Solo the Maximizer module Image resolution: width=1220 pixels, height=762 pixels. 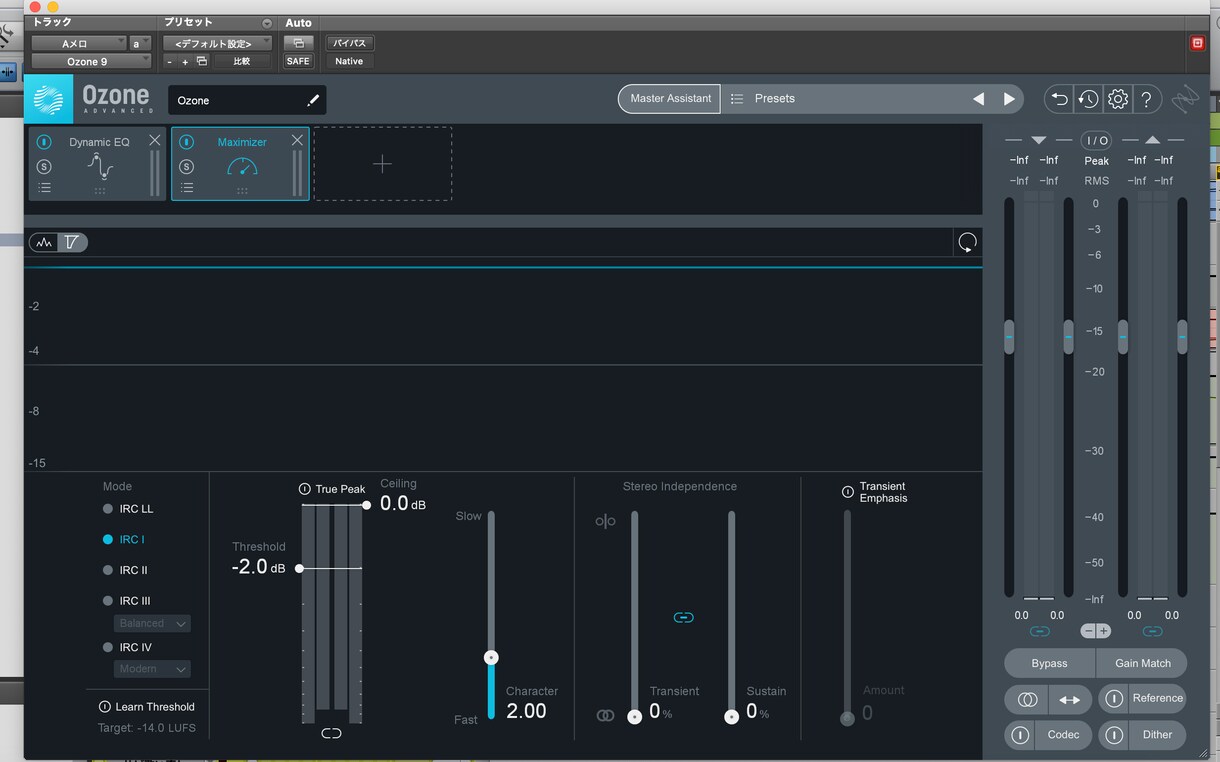187,166
